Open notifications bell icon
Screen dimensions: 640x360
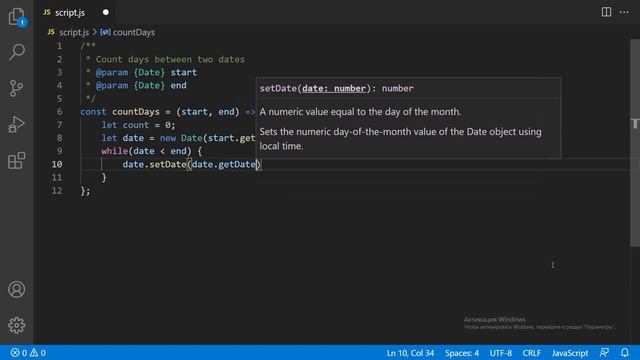pyautogui.click(x=624, y=353)
